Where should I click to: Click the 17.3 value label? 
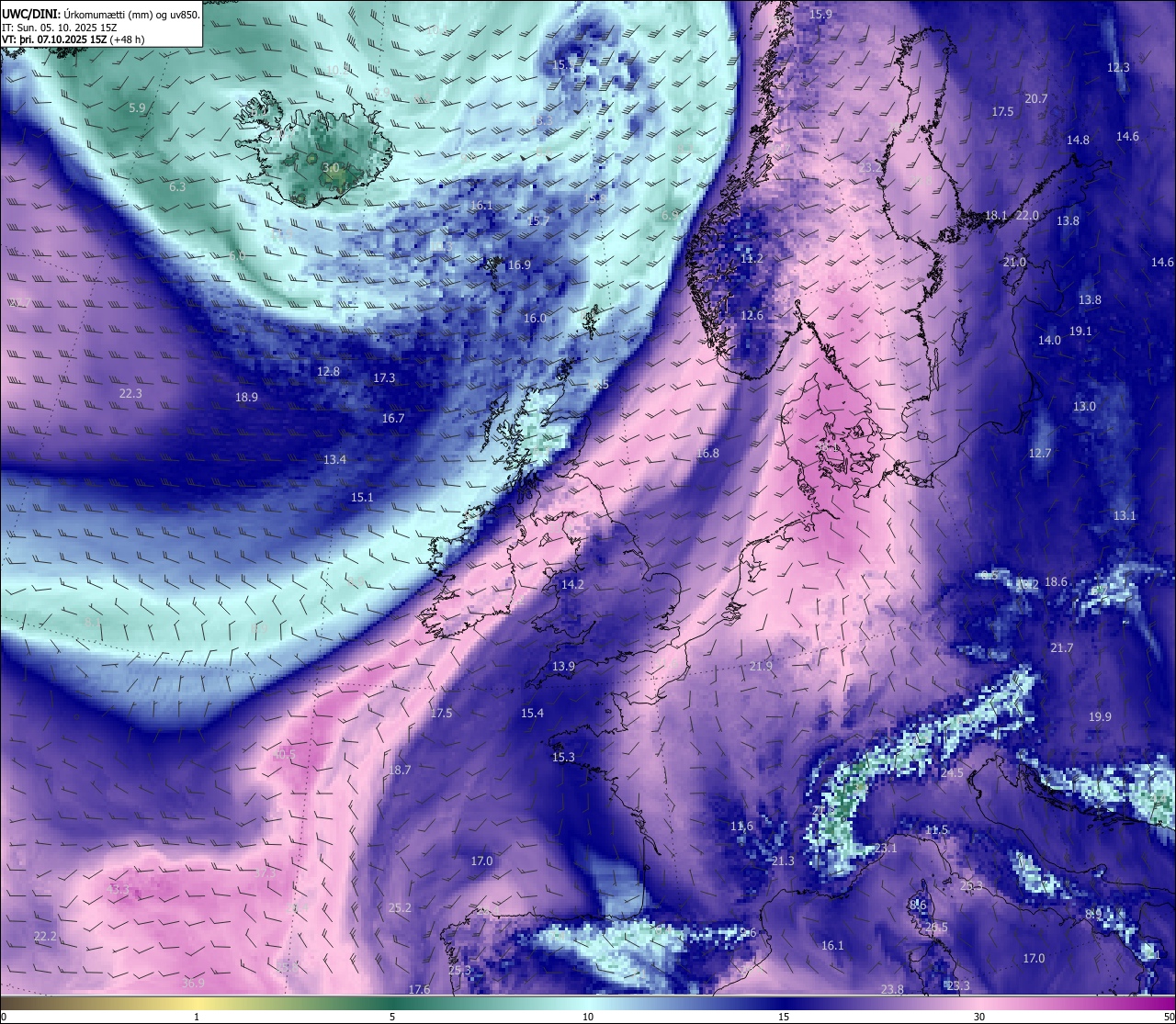(384, 378)
